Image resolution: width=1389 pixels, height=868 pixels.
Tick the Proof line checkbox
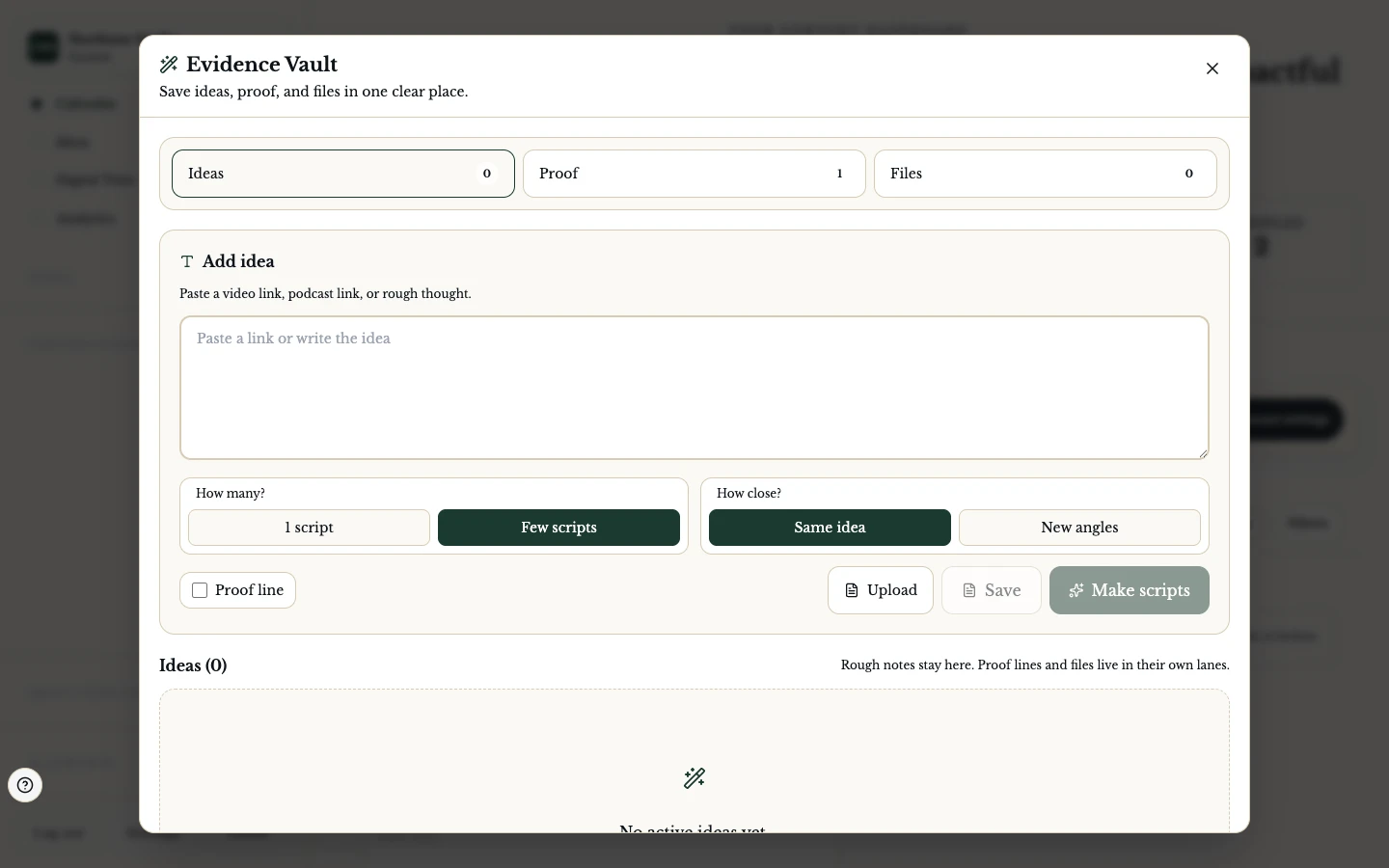point(200,590)
